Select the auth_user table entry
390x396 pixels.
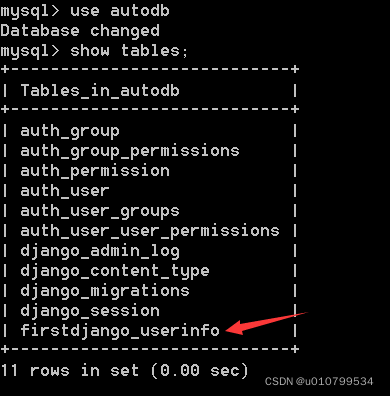coord(65,191)
